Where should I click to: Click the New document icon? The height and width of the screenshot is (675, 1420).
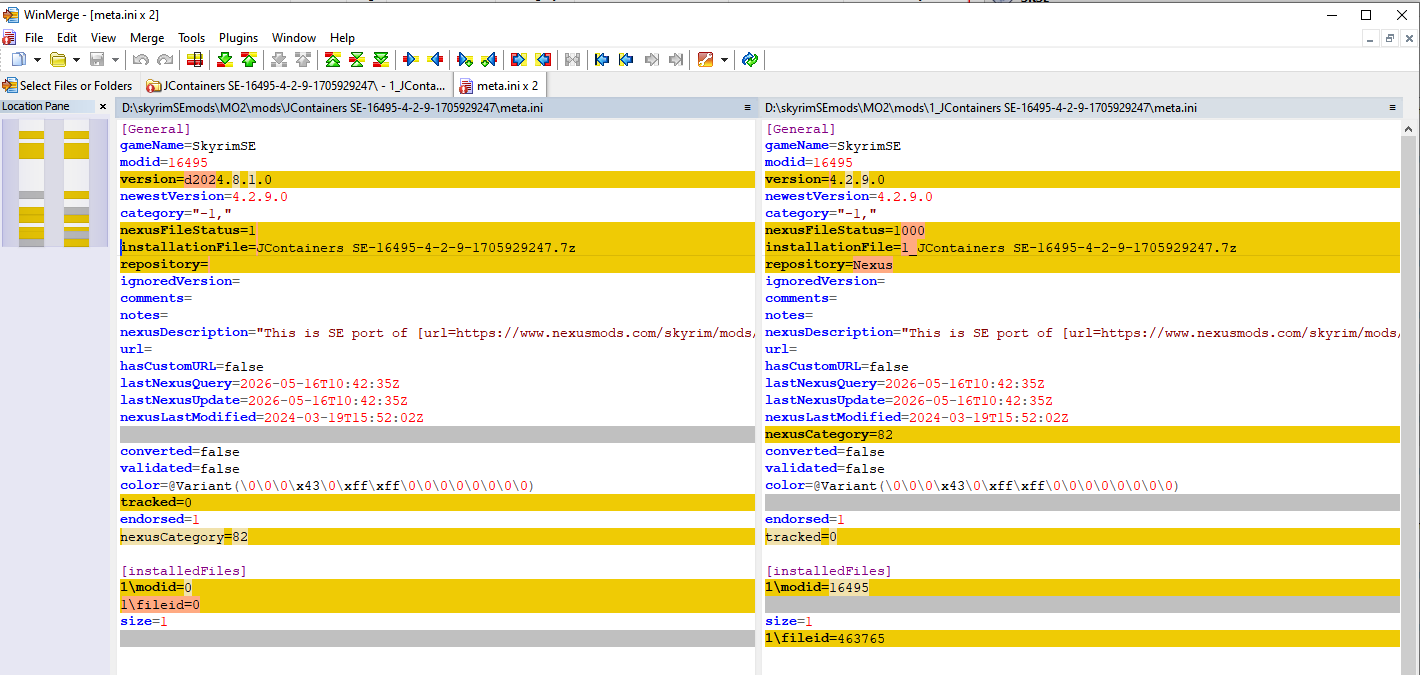coord(18,60)
